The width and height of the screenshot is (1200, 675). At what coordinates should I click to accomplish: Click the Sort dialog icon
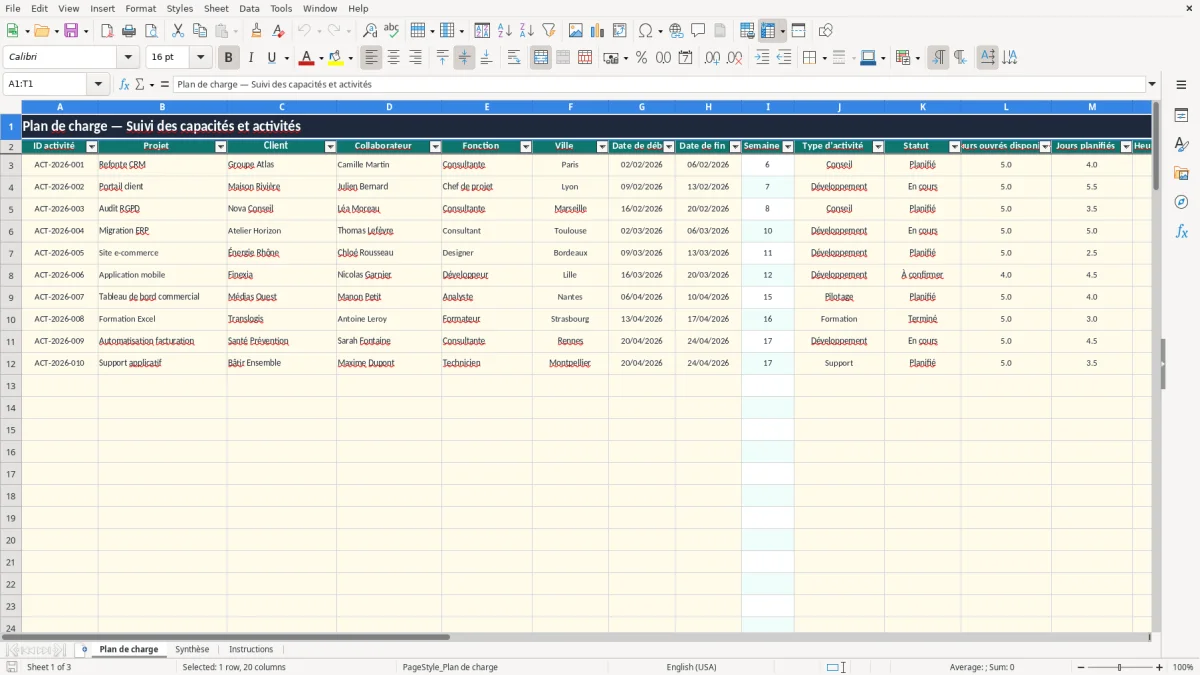pos(482,31)
